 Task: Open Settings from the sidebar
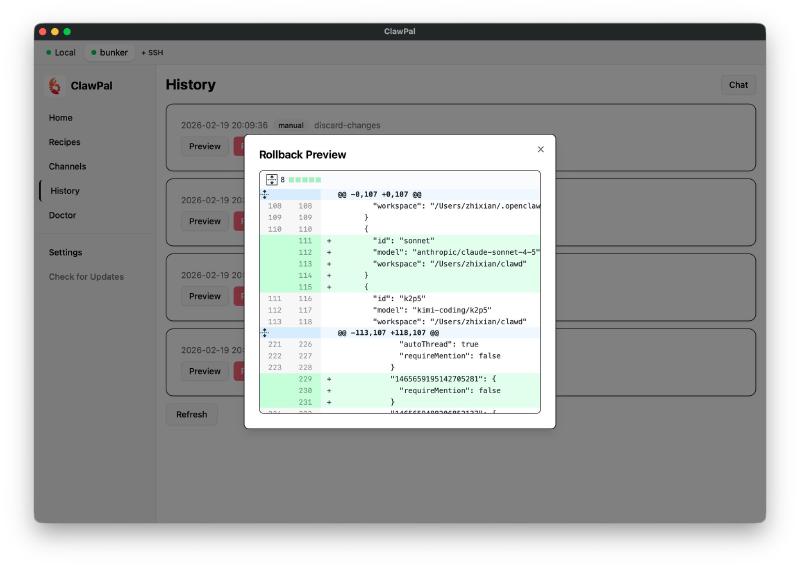(66, 253)
